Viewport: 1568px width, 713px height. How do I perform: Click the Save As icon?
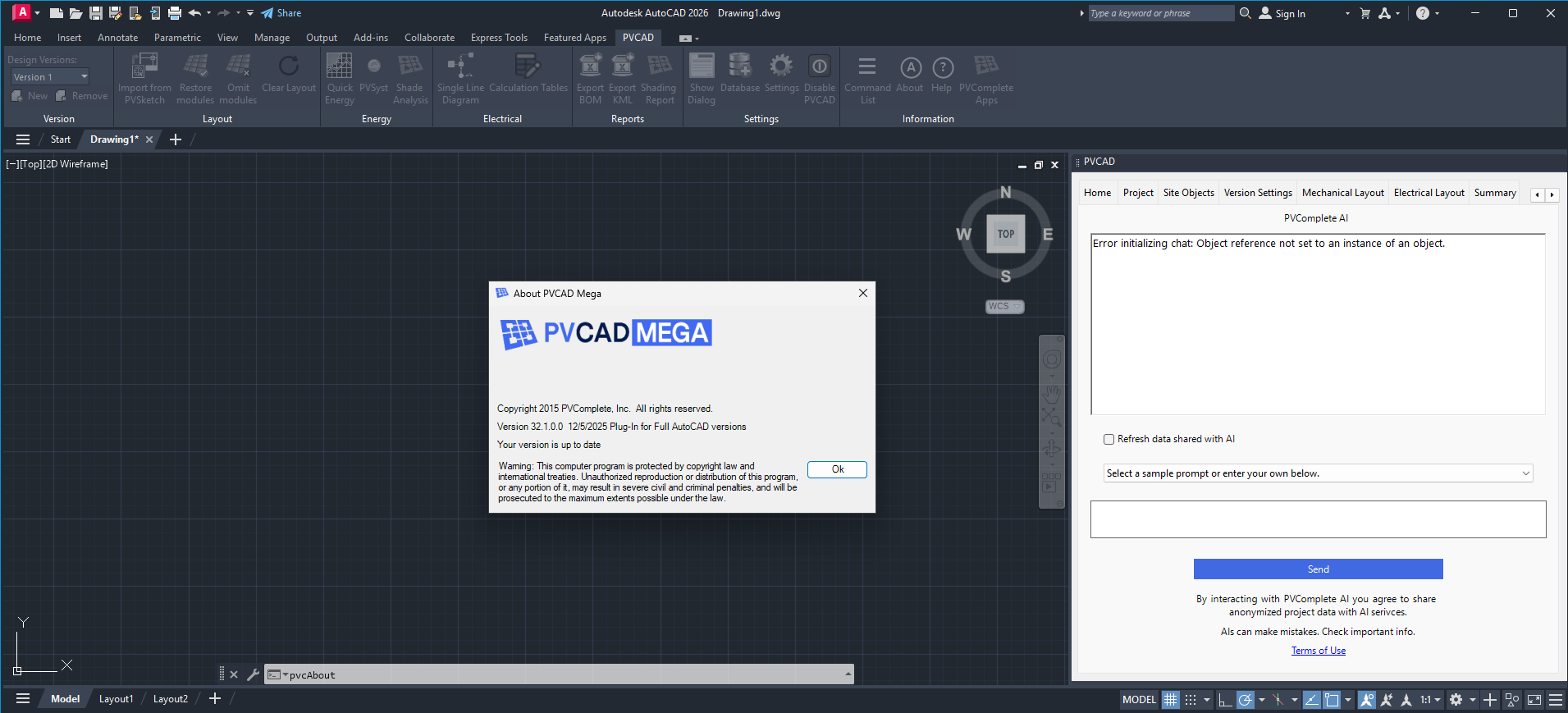116,13
